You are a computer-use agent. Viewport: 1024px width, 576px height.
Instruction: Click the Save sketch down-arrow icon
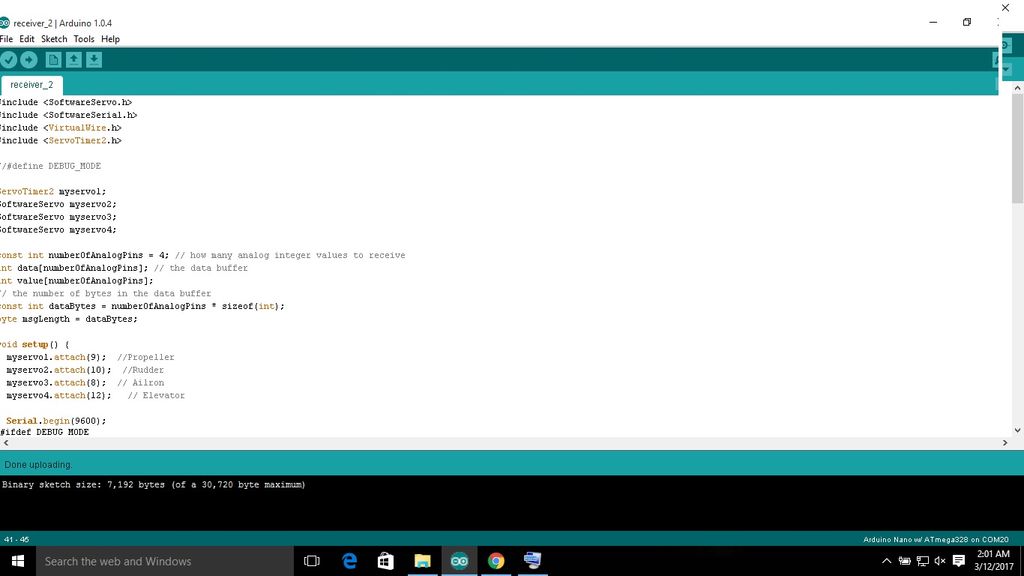pyautogui.click(x=94, y=60)
